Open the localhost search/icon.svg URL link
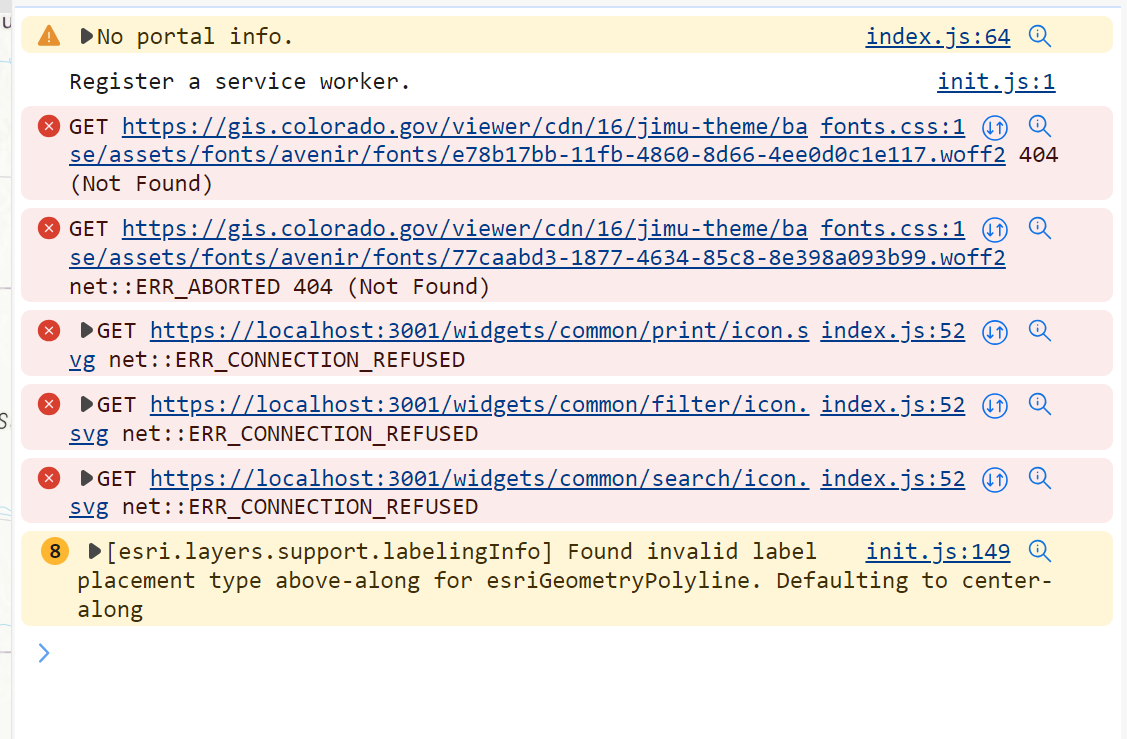 coord(479,479)
